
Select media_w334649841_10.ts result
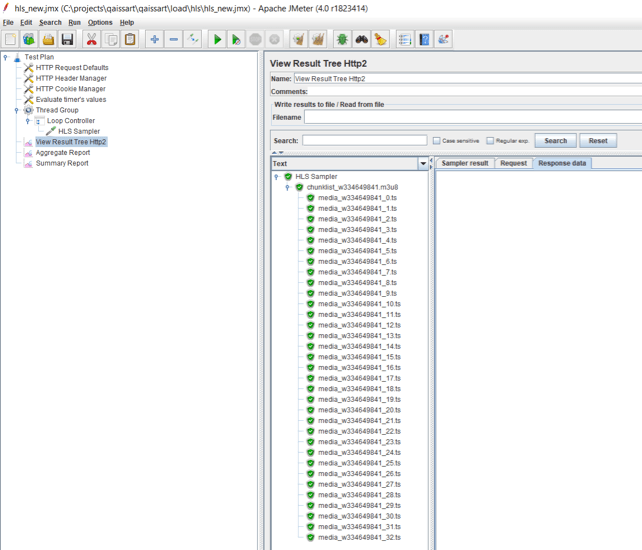tap(359, 304)
